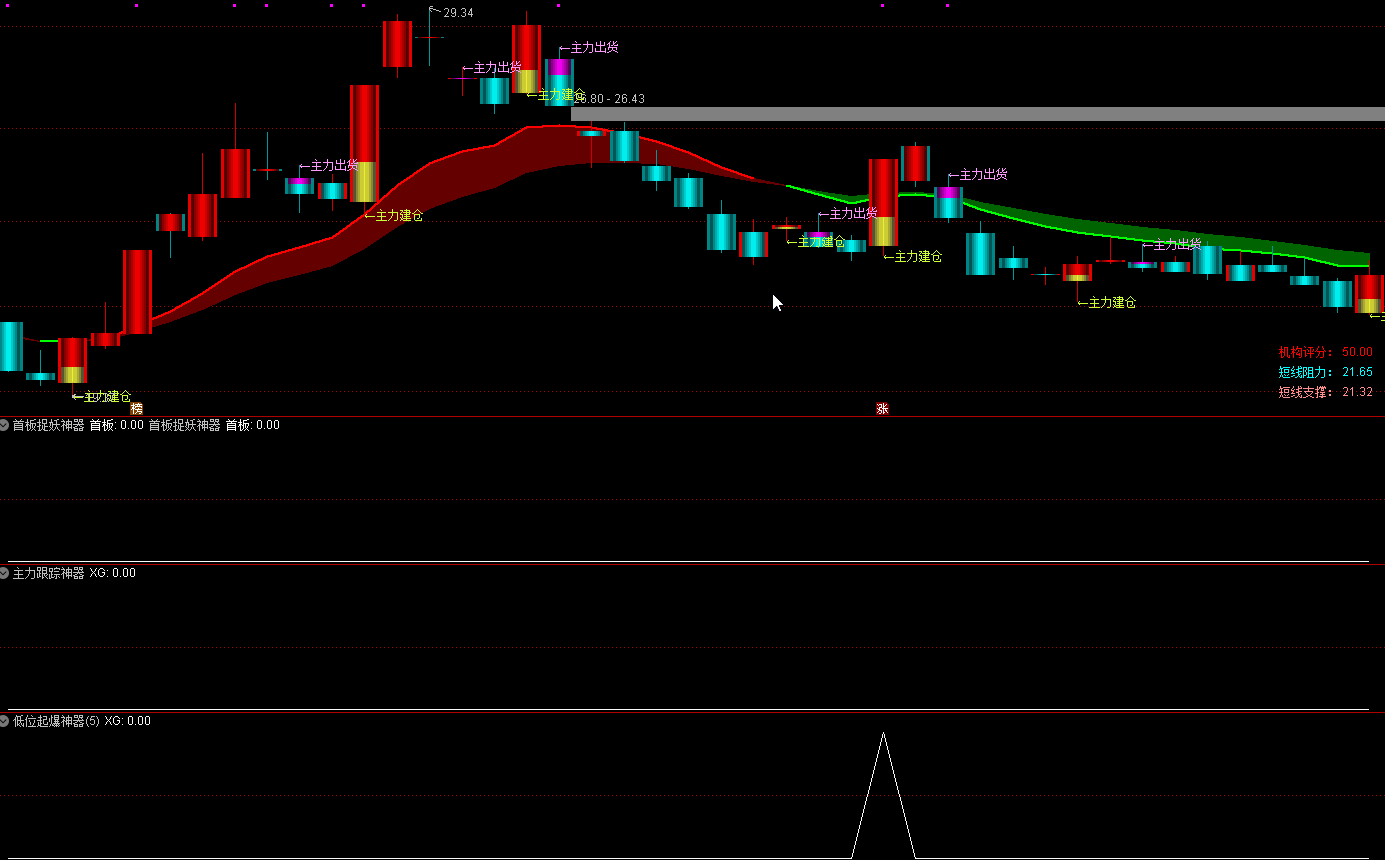Screen dimensions: 1385x860
Task: Click the 主力跟踪神器 XG: 0.00 value
Action: tap(112, 573)
